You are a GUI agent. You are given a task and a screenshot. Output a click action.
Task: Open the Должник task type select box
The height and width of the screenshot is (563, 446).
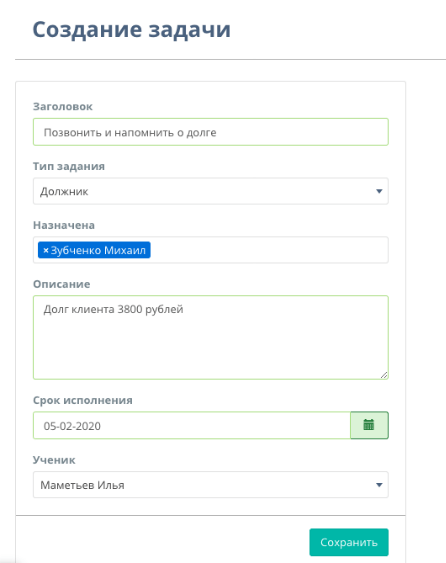(211, 191)
